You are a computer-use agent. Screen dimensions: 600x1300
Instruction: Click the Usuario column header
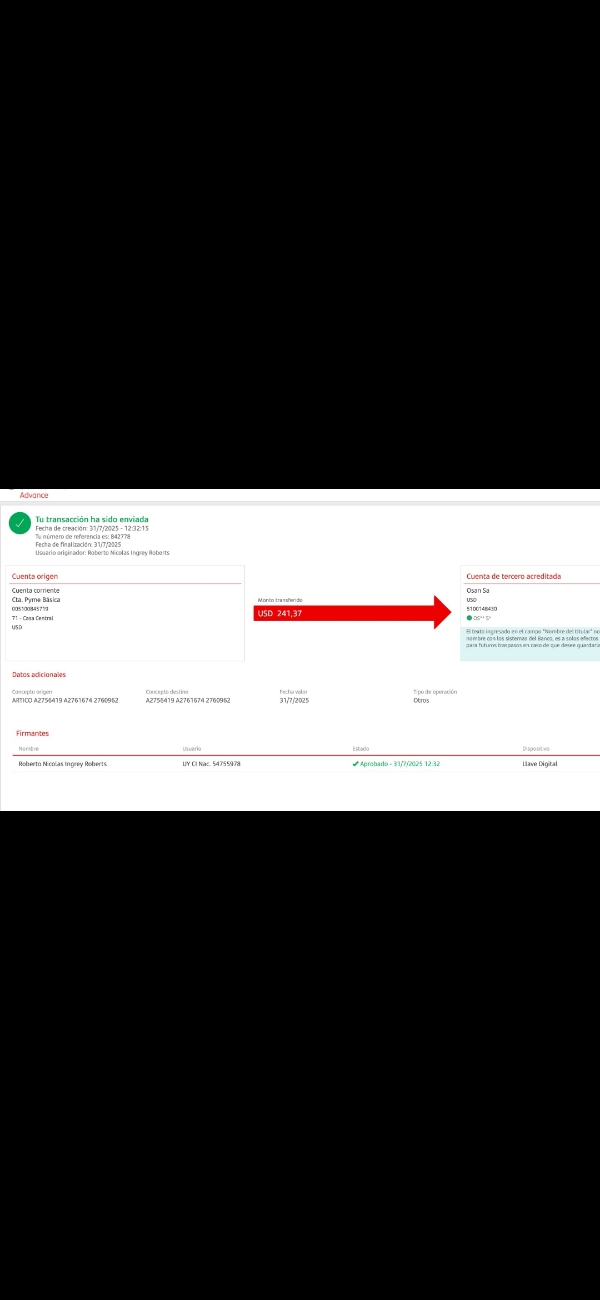click(192, 748)
